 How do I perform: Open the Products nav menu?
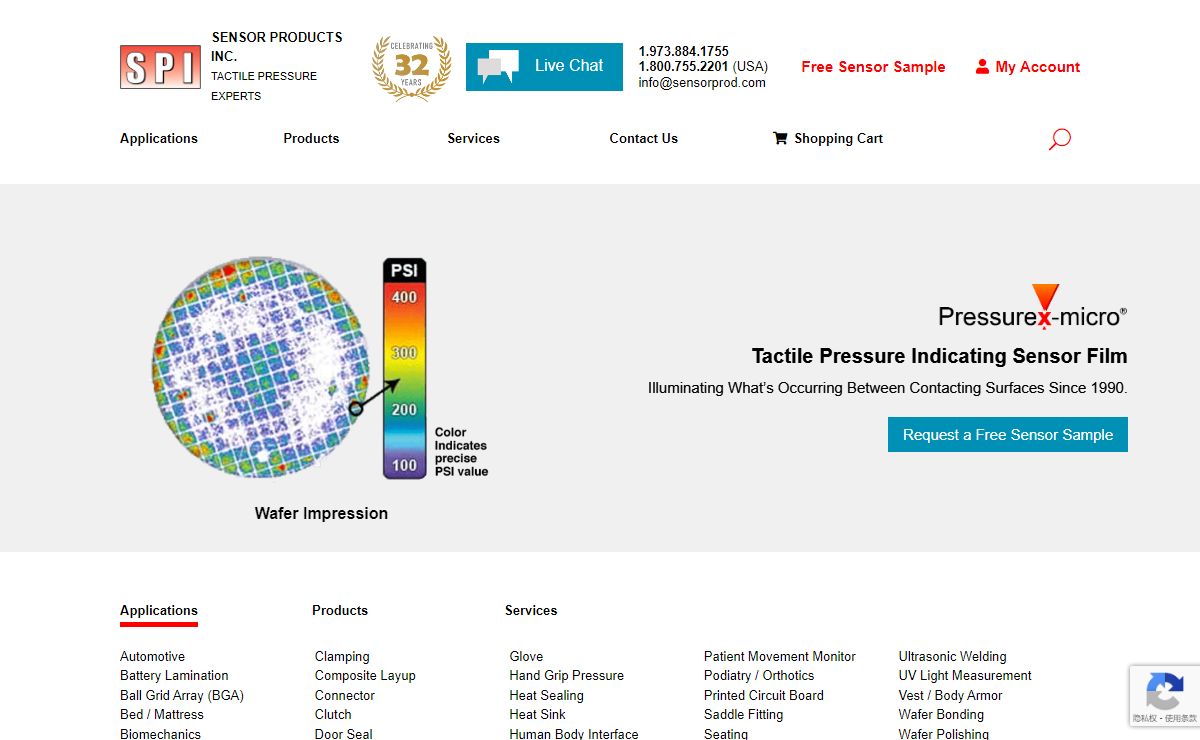click(311, 139)
